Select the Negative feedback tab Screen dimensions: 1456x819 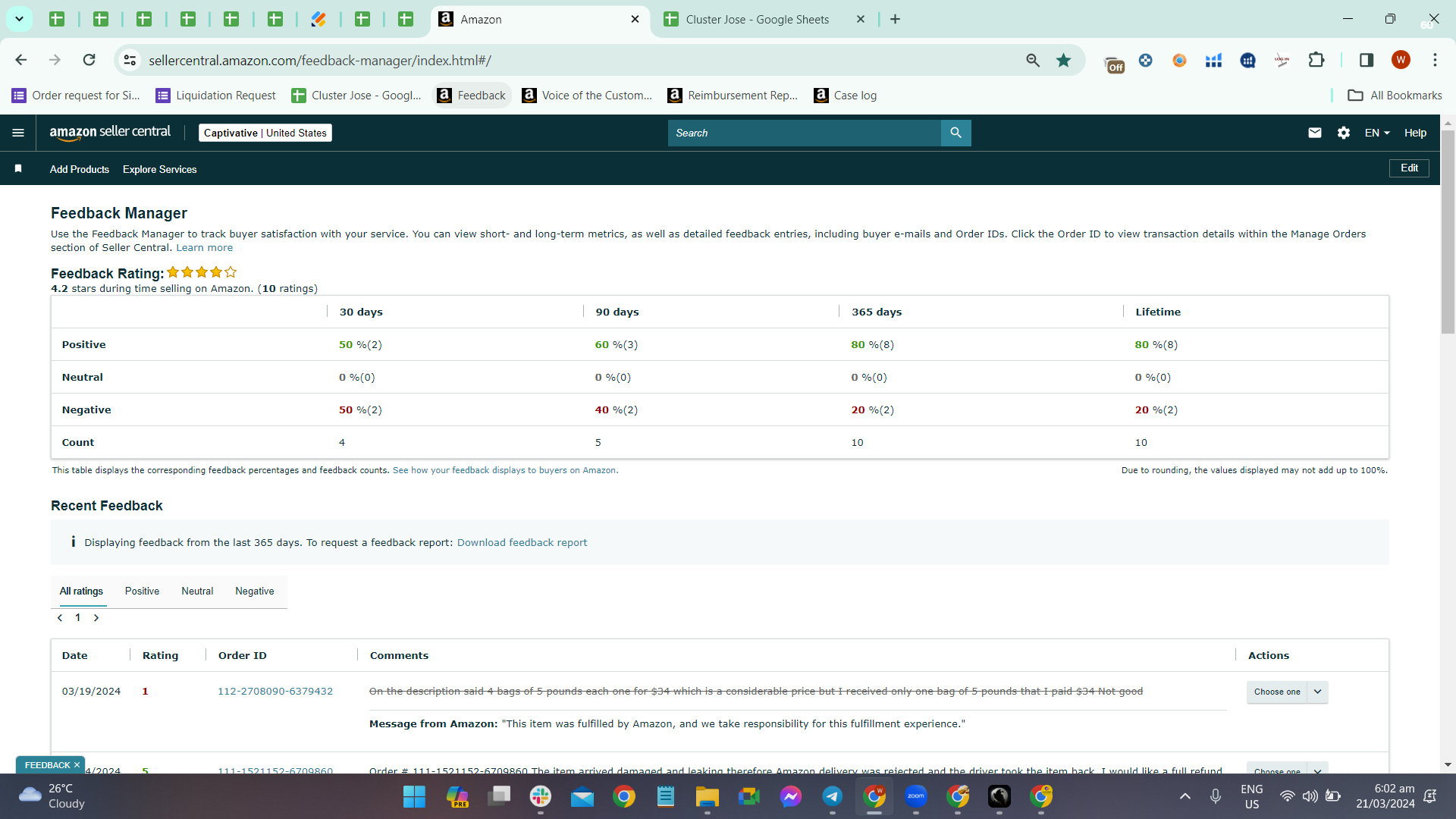point(255,591)
